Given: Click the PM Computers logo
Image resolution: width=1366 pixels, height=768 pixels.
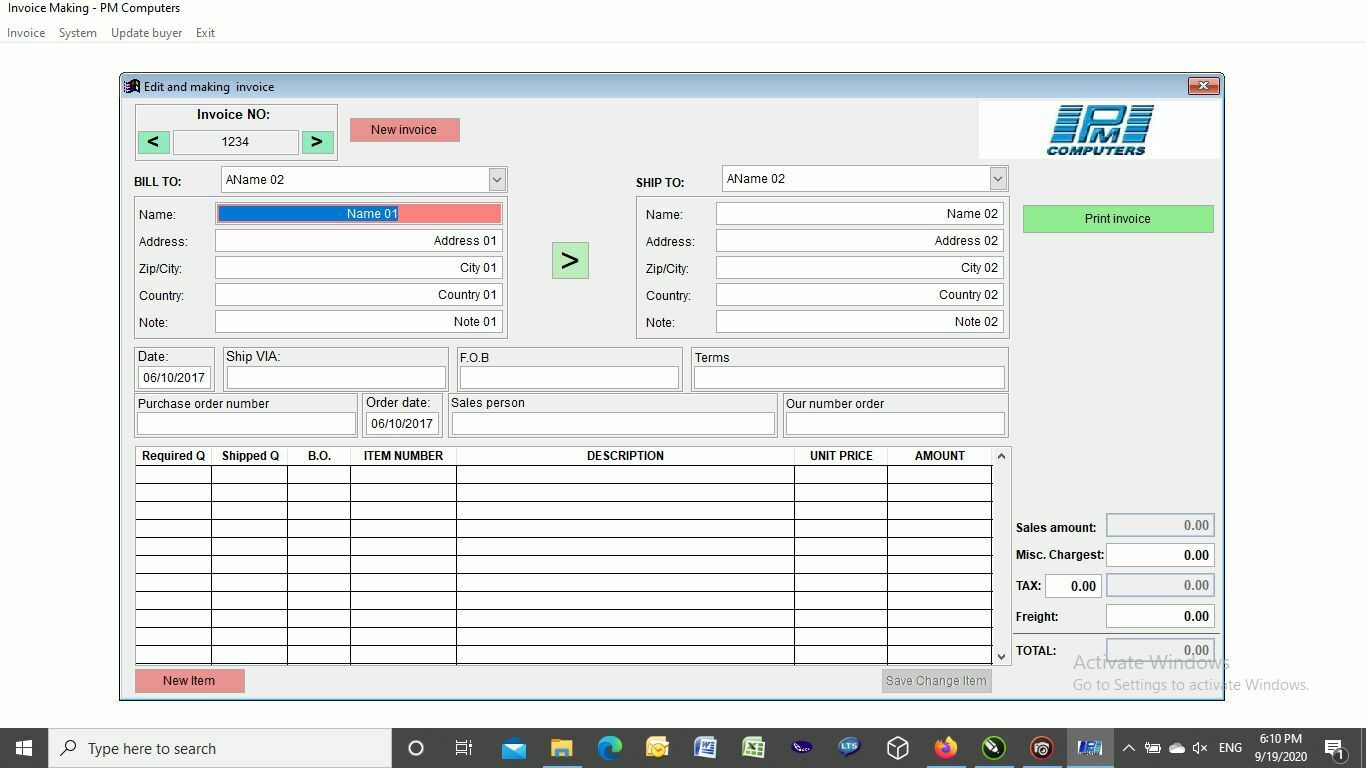Looking at the screenshot, I should click(1099, 130).
